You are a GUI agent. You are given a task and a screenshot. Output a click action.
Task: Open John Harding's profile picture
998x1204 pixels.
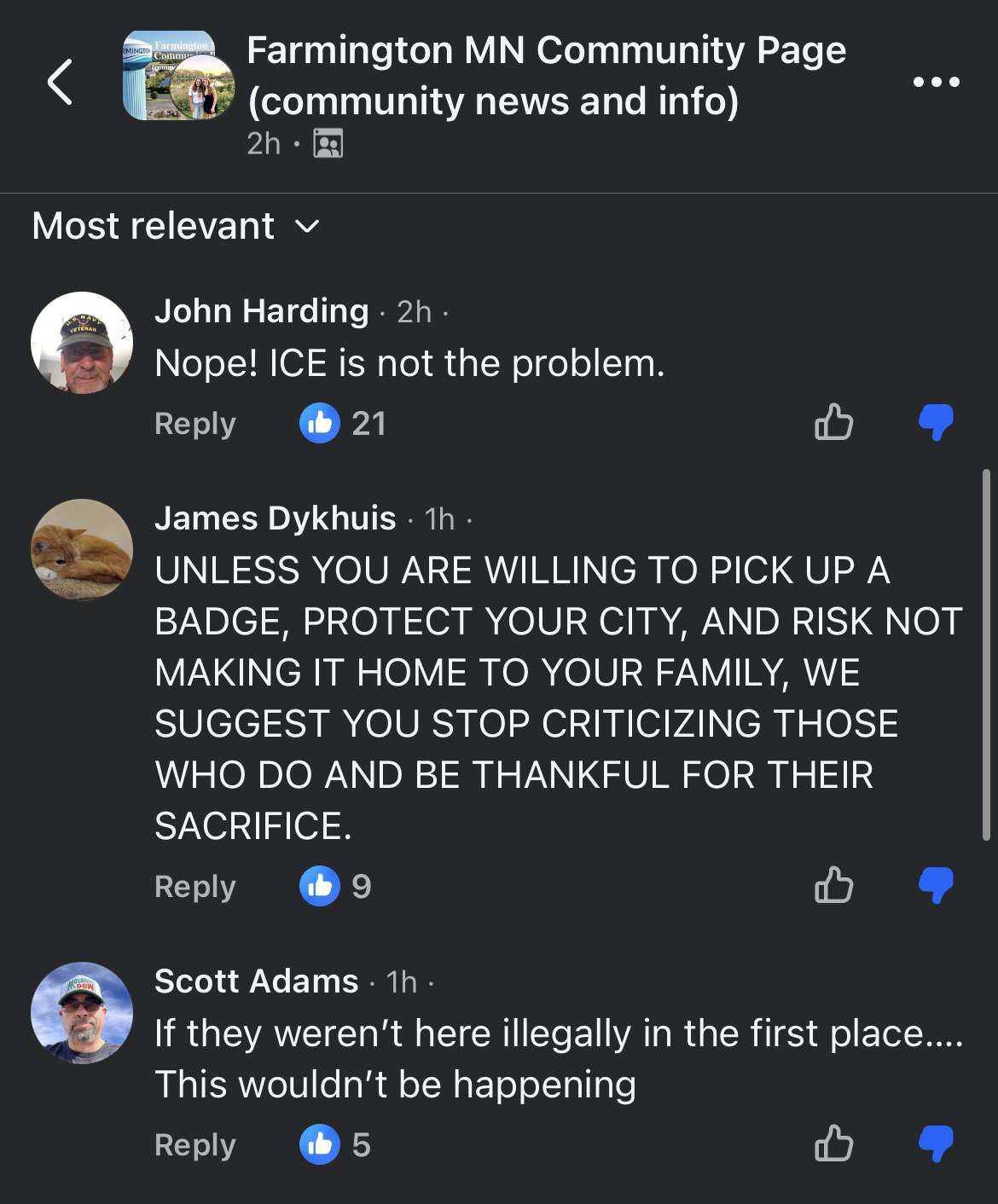pos(82,343)
